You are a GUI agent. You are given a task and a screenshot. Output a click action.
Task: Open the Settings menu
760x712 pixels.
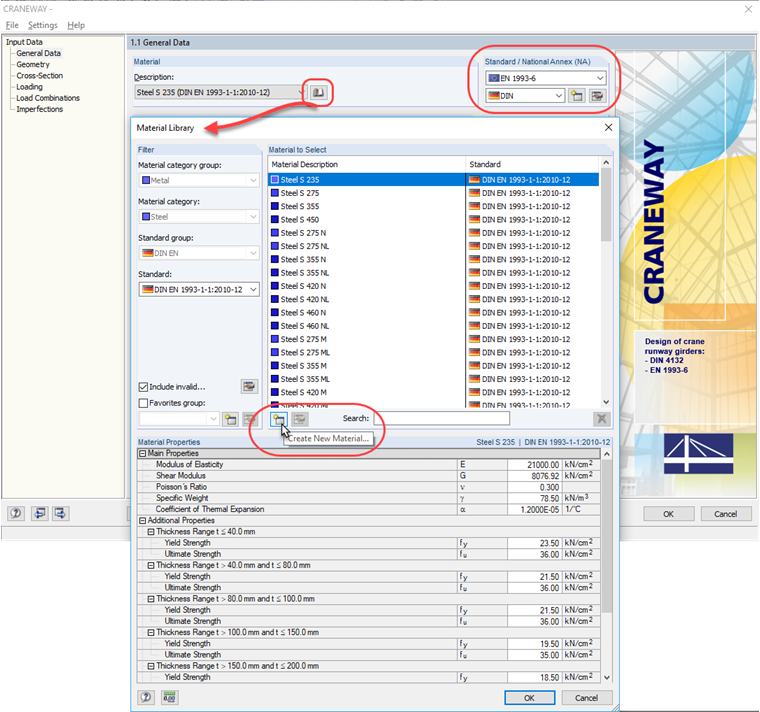(x=43, y=25)
